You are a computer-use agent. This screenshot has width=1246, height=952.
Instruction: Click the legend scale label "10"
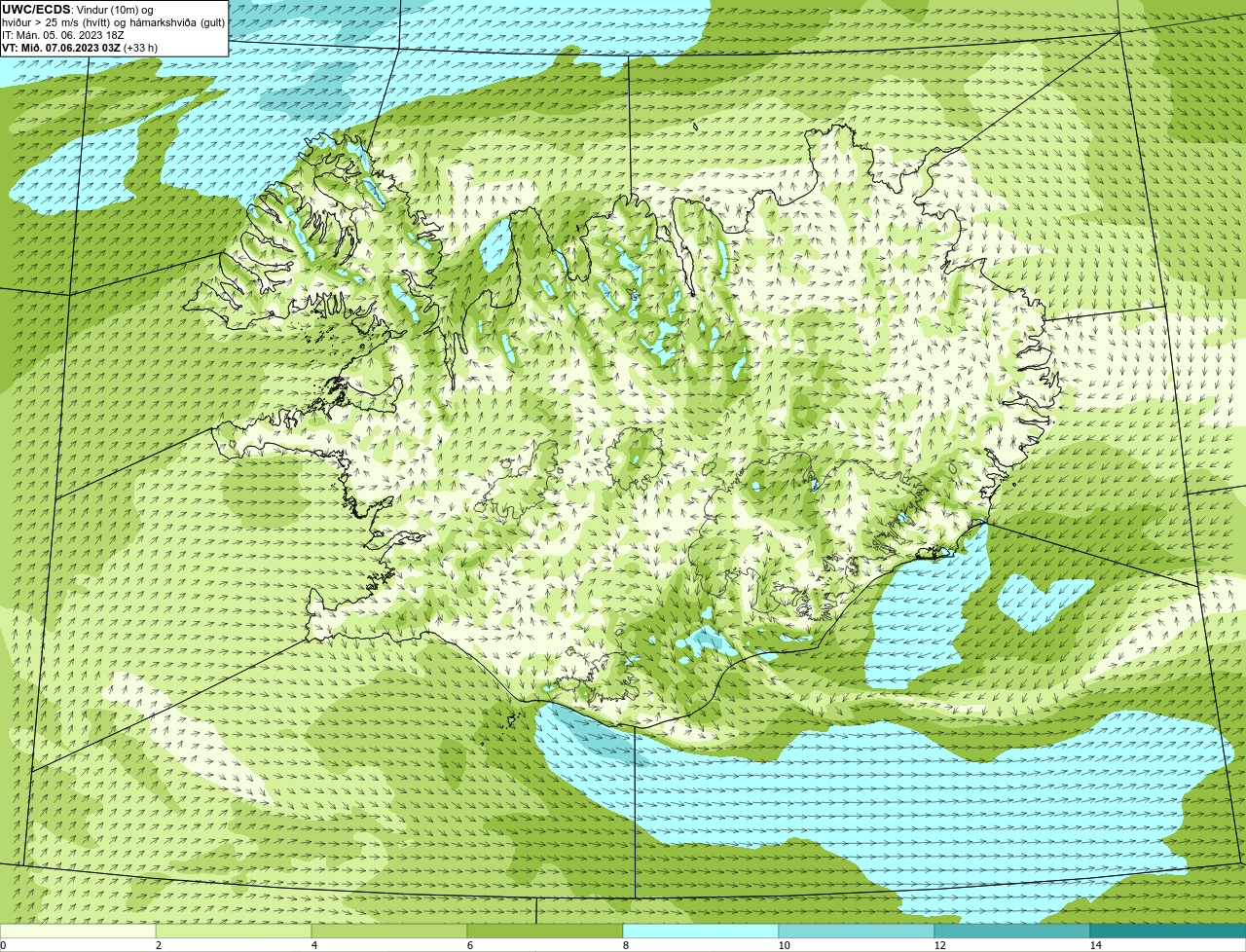784,945
